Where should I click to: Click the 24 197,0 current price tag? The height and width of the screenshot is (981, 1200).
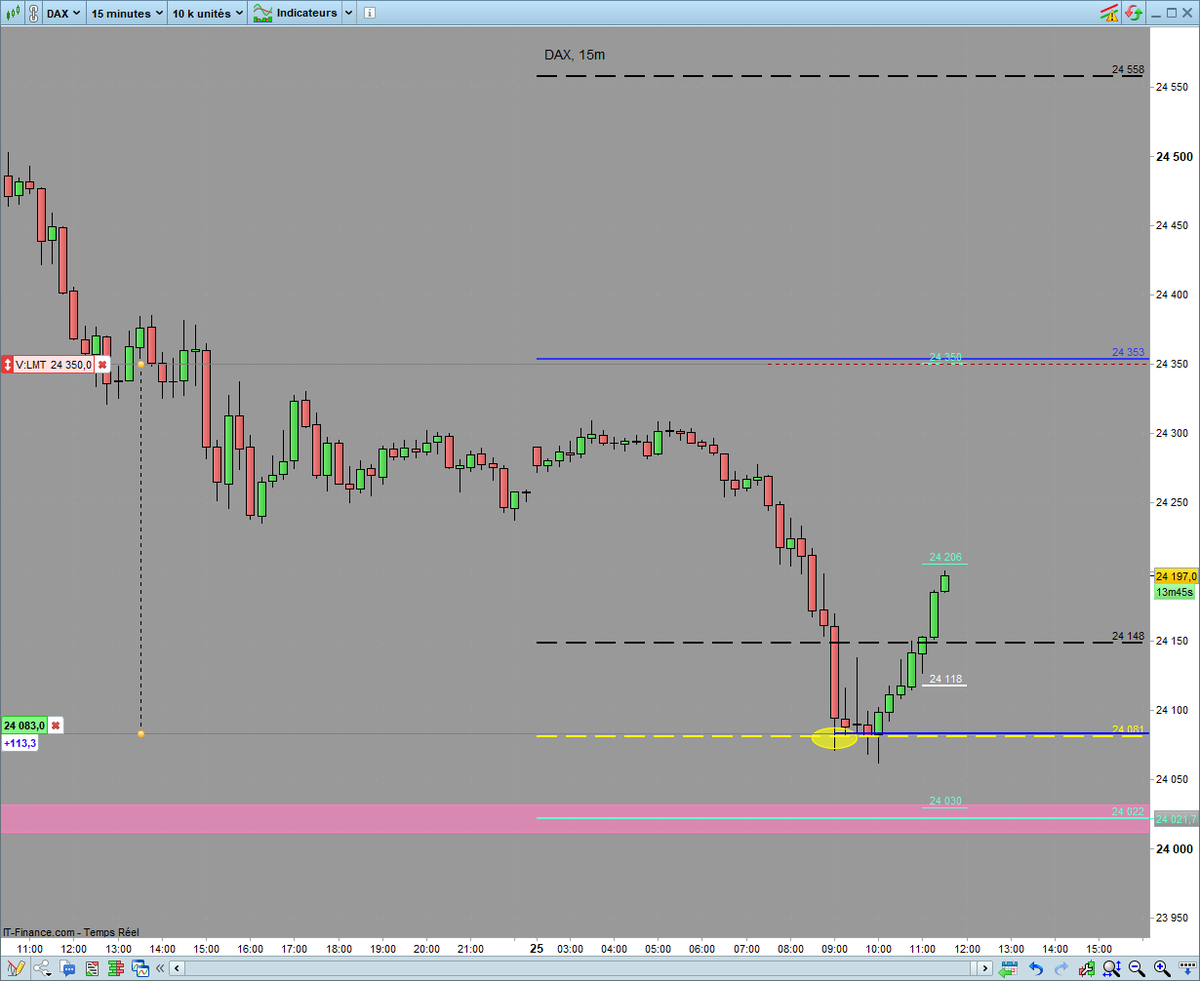coord(1176,576)
